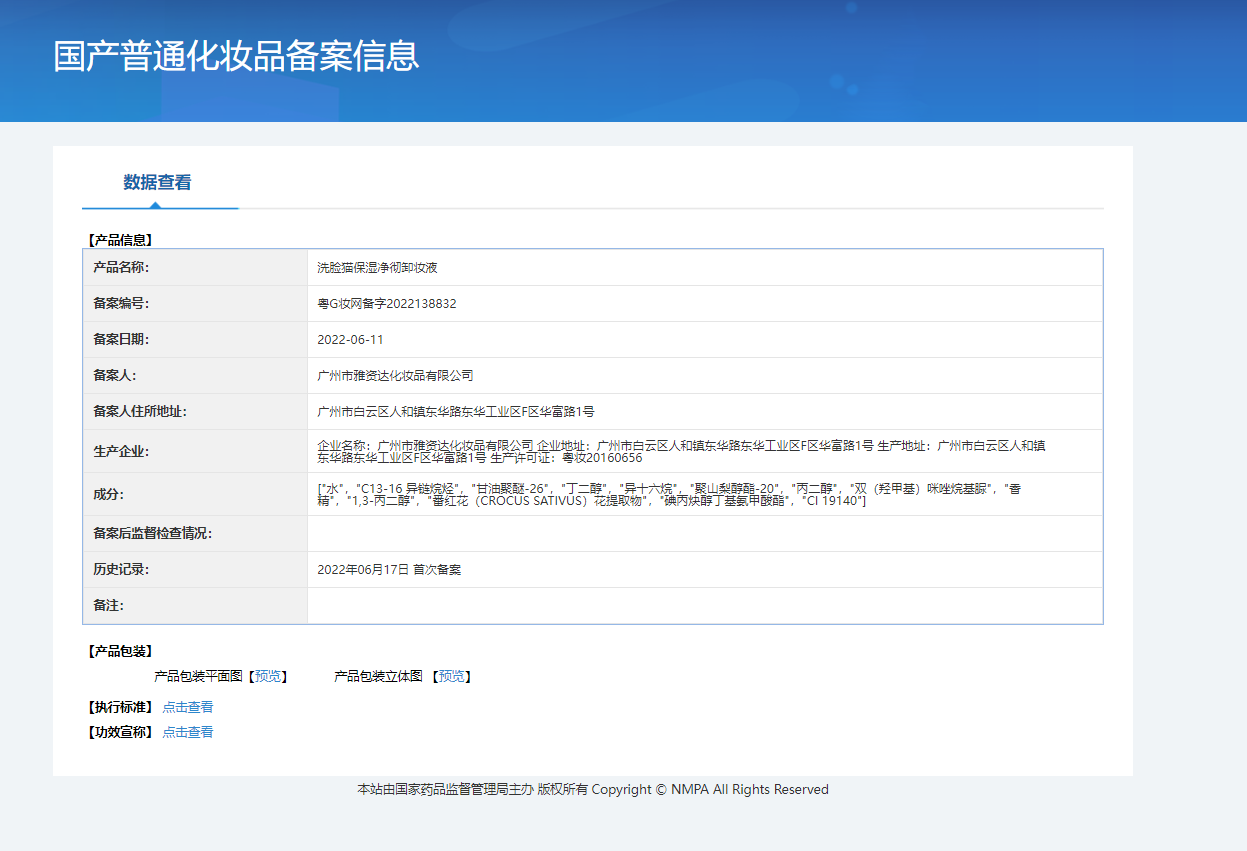The width and height of the screenshot is (1247, 851).
Task: Open 预览 for 产品包装立体图
Action: 452,676
